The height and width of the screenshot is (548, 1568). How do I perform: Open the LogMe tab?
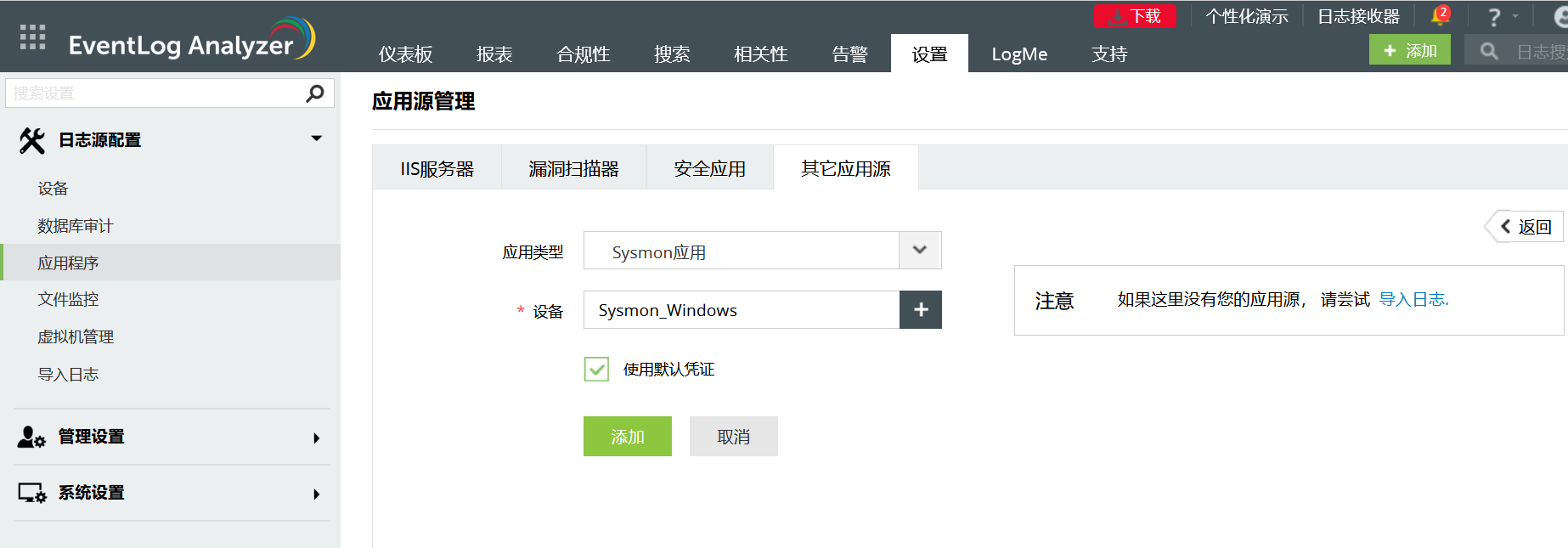pyautogui.click(x=1019, y=54)
